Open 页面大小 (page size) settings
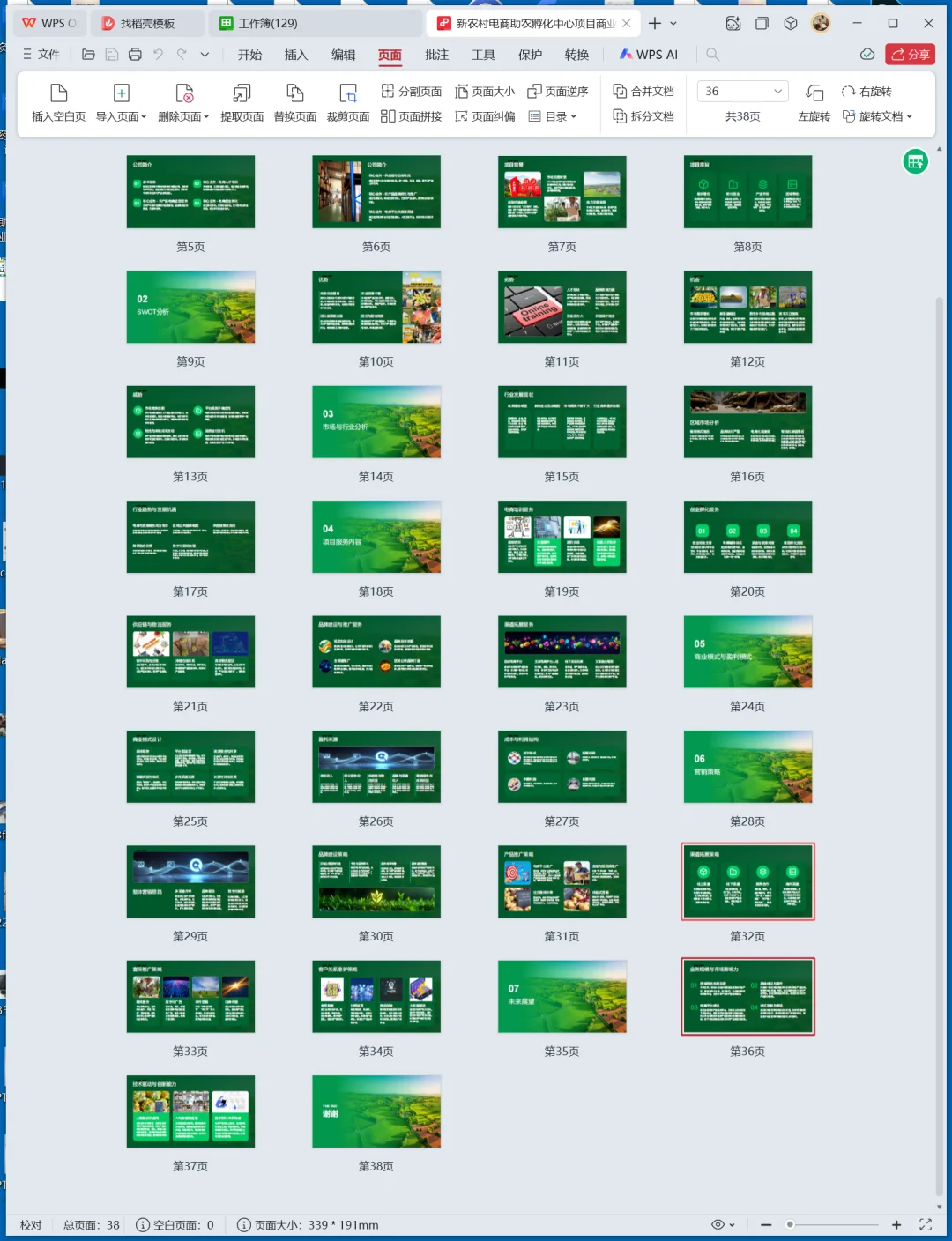 coord(485,91)
